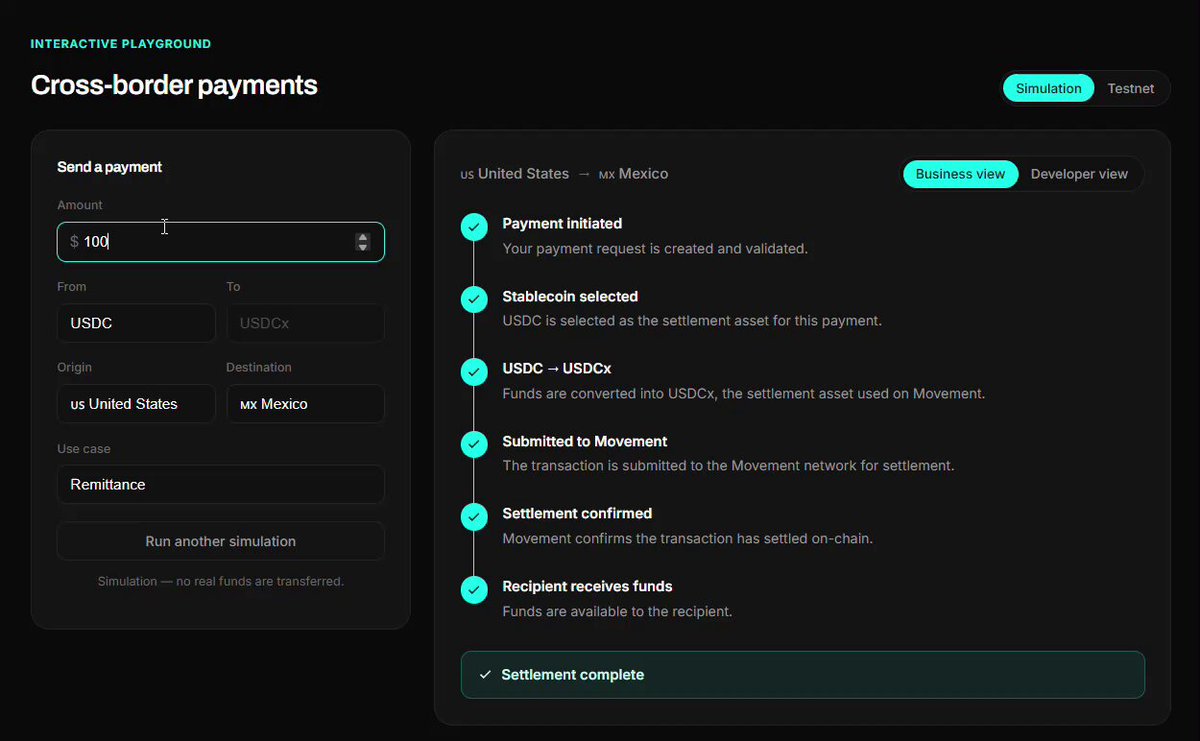Select the Business view option
This screenshot has width=1200, height=741.
tap(960, 174)
